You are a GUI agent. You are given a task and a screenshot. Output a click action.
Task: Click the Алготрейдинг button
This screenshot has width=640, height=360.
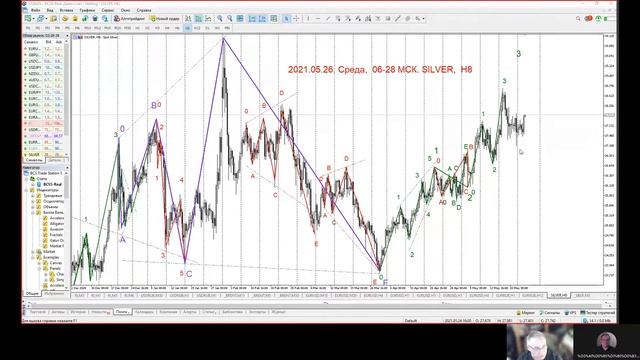pyautogui.click(x=129, y=19)
